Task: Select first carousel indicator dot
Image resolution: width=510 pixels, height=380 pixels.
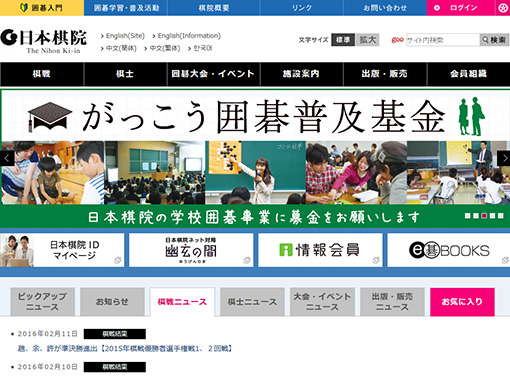Action: click(468, 216)
